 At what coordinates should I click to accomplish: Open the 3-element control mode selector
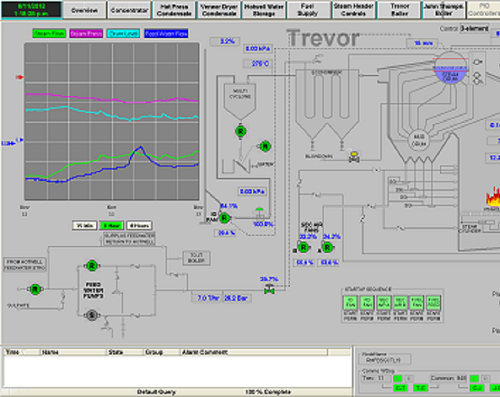coord(474,29)
